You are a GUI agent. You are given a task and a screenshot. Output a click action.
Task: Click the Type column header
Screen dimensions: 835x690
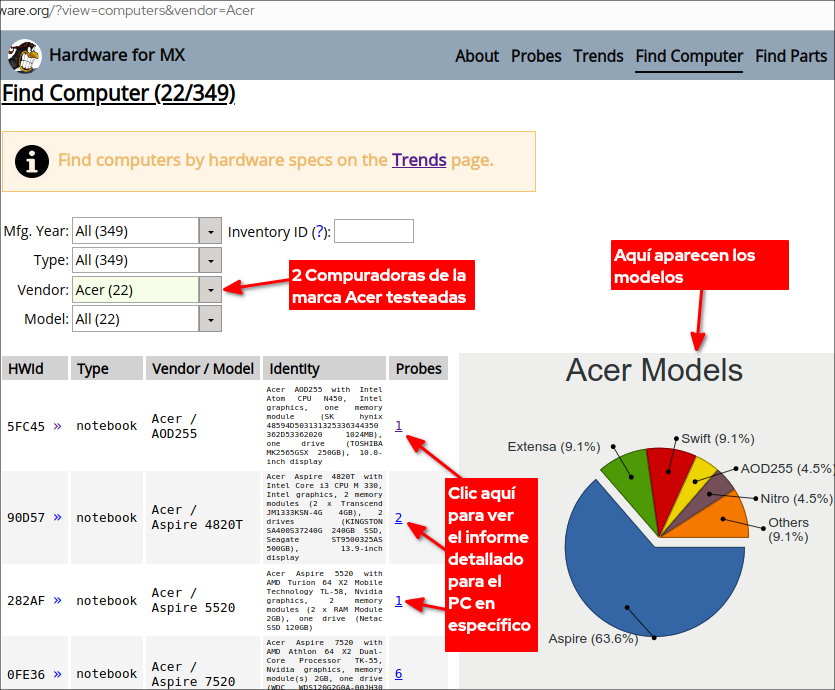pyautogui.click(x=107, y=368)
